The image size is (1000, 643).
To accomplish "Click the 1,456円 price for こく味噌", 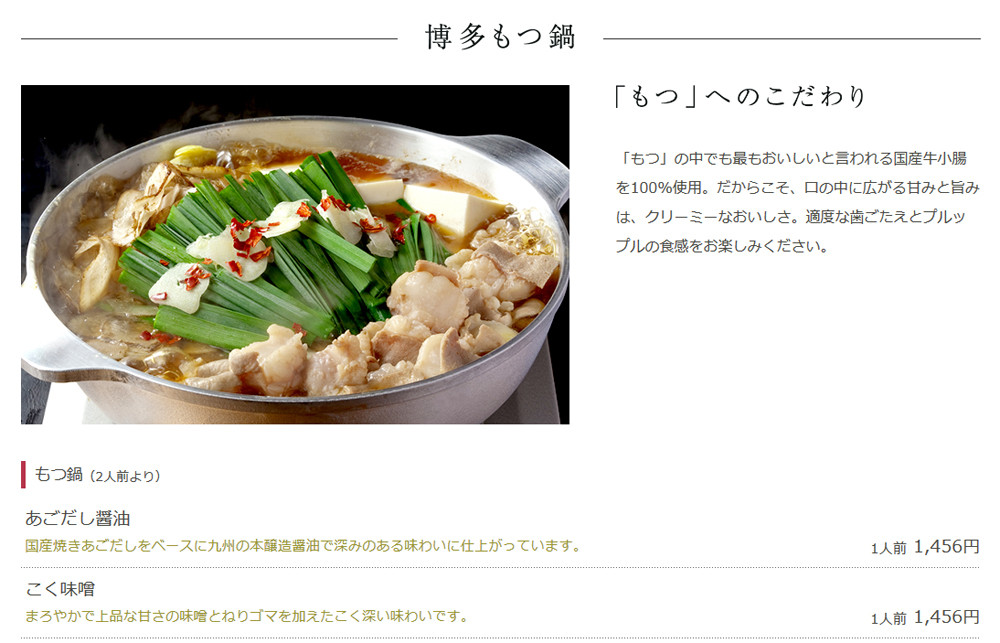I will point(946,617).
